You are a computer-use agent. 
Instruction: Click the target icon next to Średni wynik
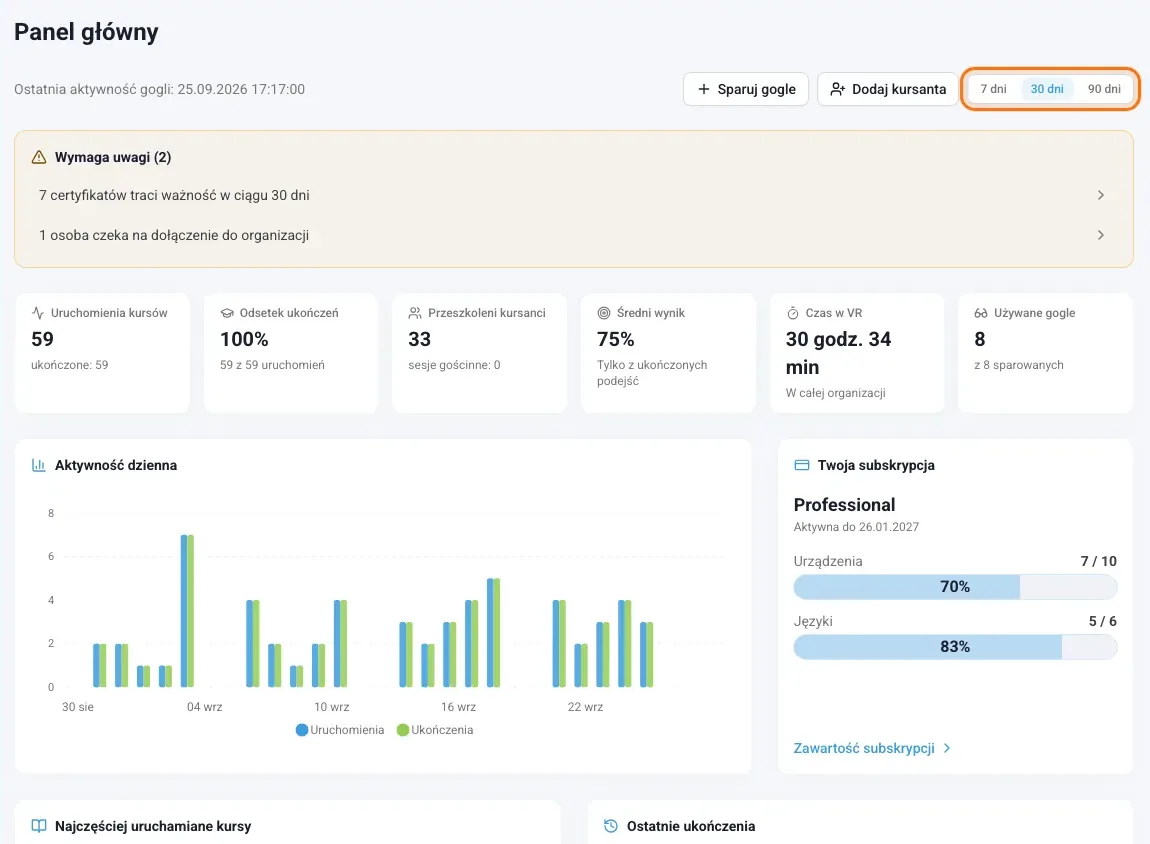pos(604,313)
